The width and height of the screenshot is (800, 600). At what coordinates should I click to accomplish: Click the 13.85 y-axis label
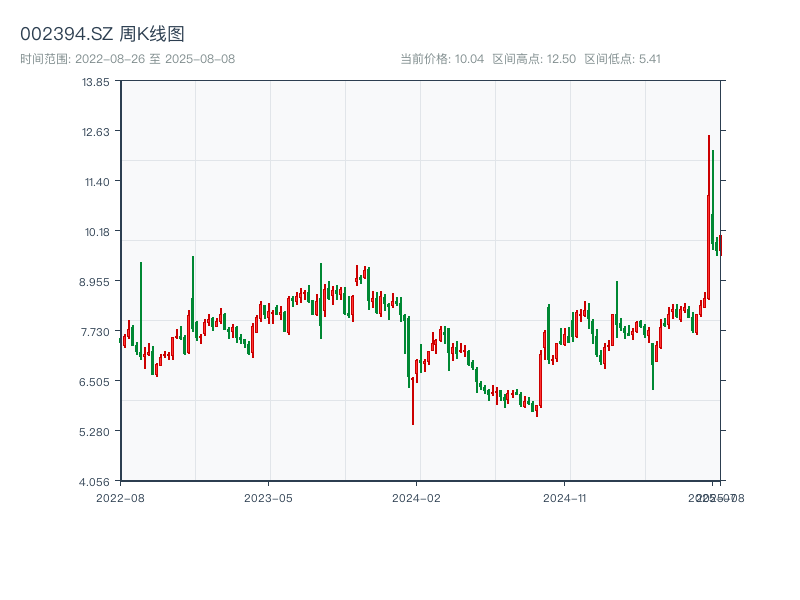[x=96, y=81]
